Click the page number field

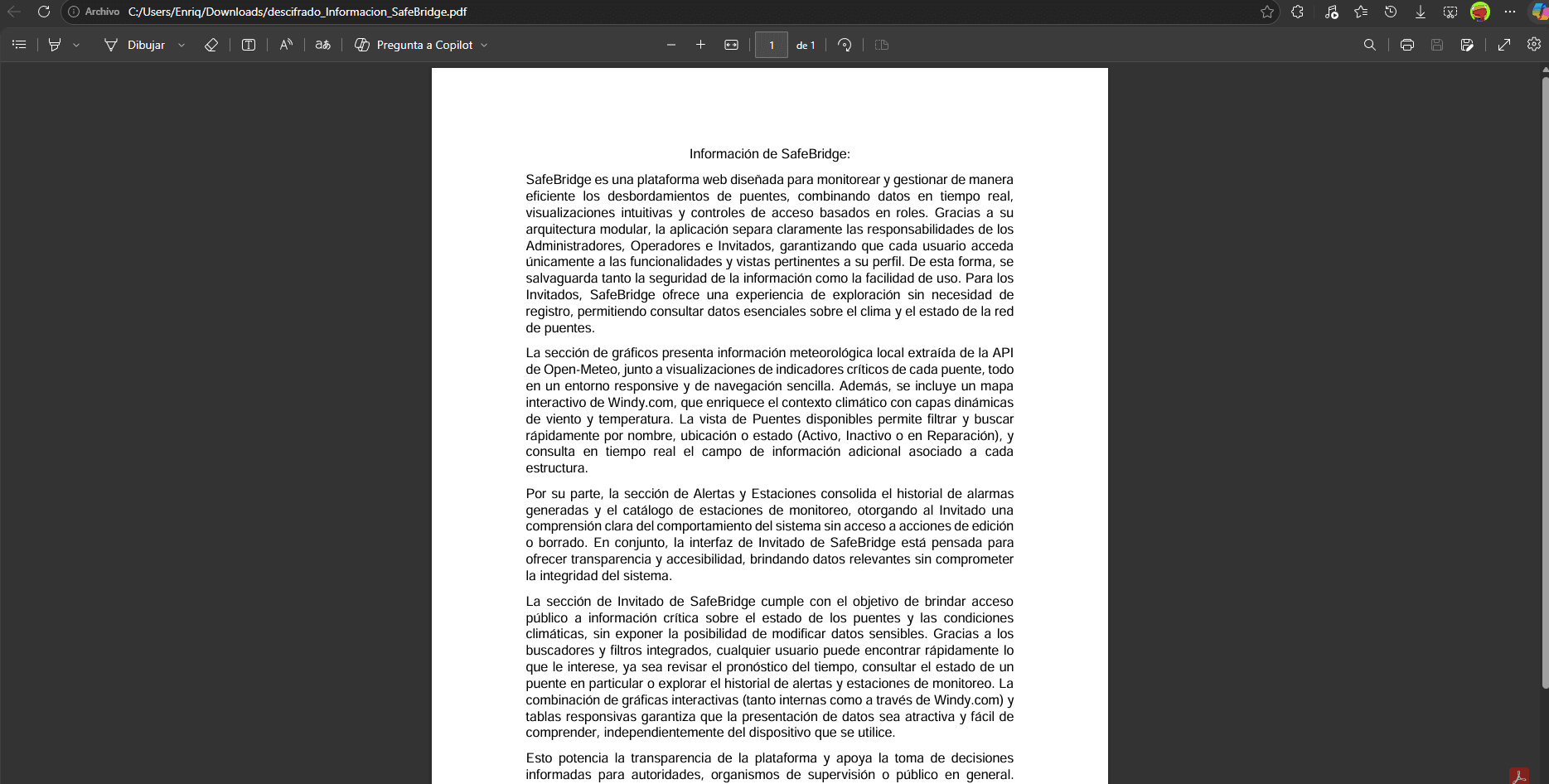tap(772, 45)
